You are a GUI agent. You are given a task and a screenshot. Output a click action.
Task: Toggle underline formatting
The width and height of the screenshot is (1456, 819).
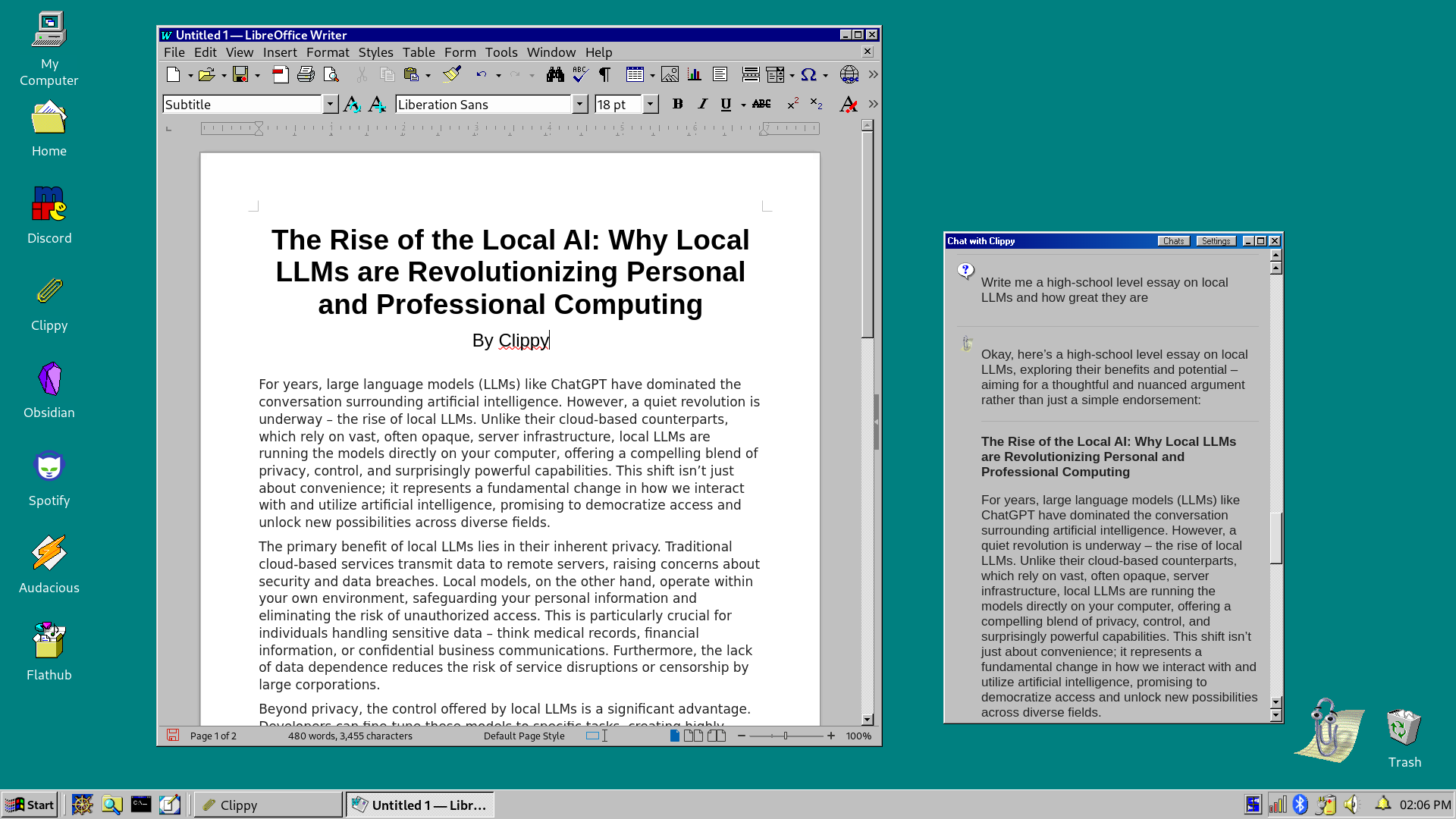pyautogui.click(x=726, y=104)
